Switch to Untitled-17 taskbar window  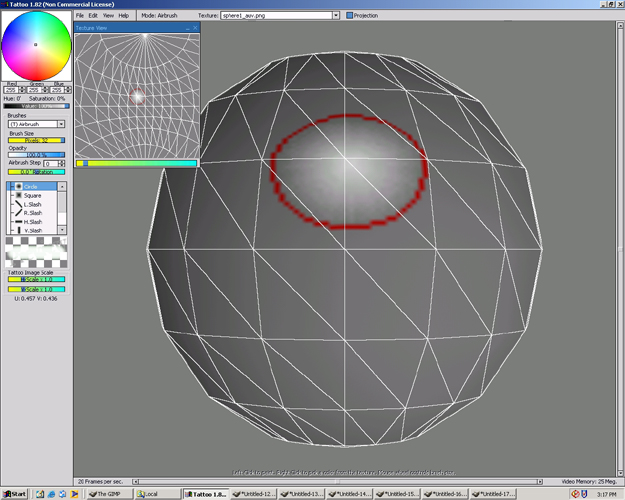(493, 494)
